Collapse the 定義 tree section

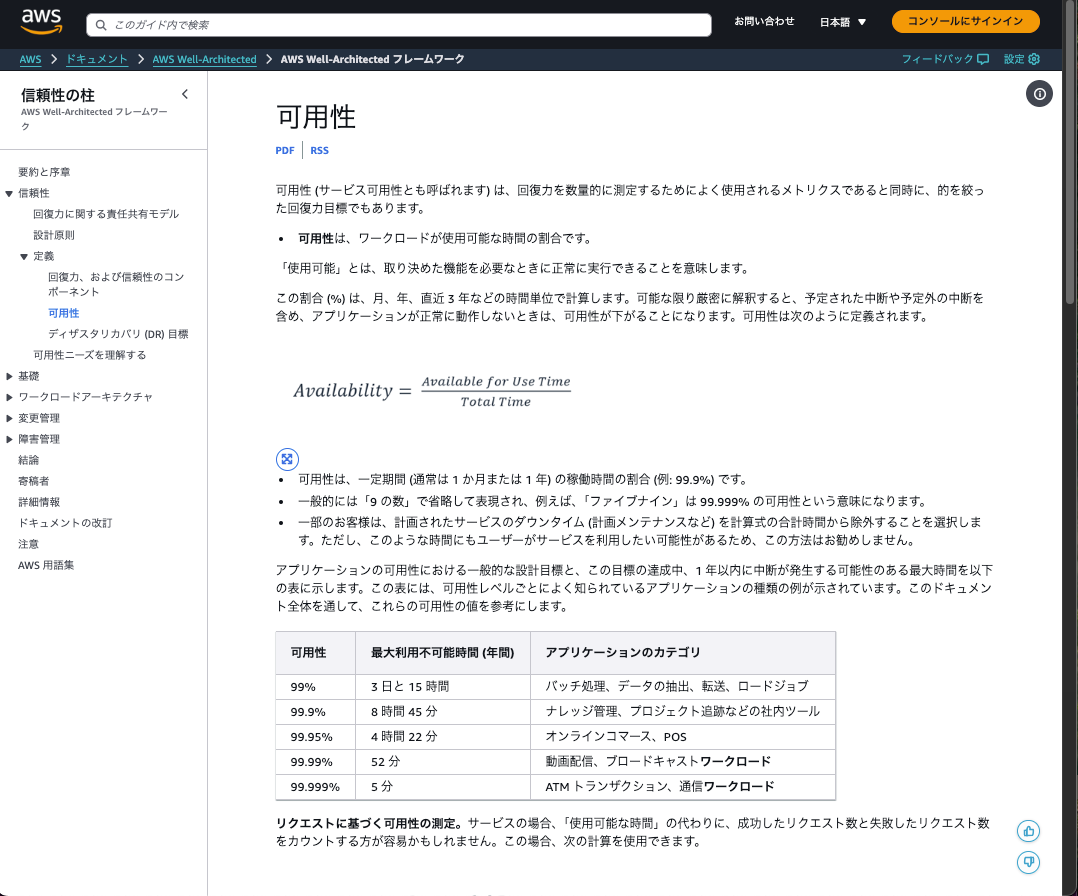point(24,256)
